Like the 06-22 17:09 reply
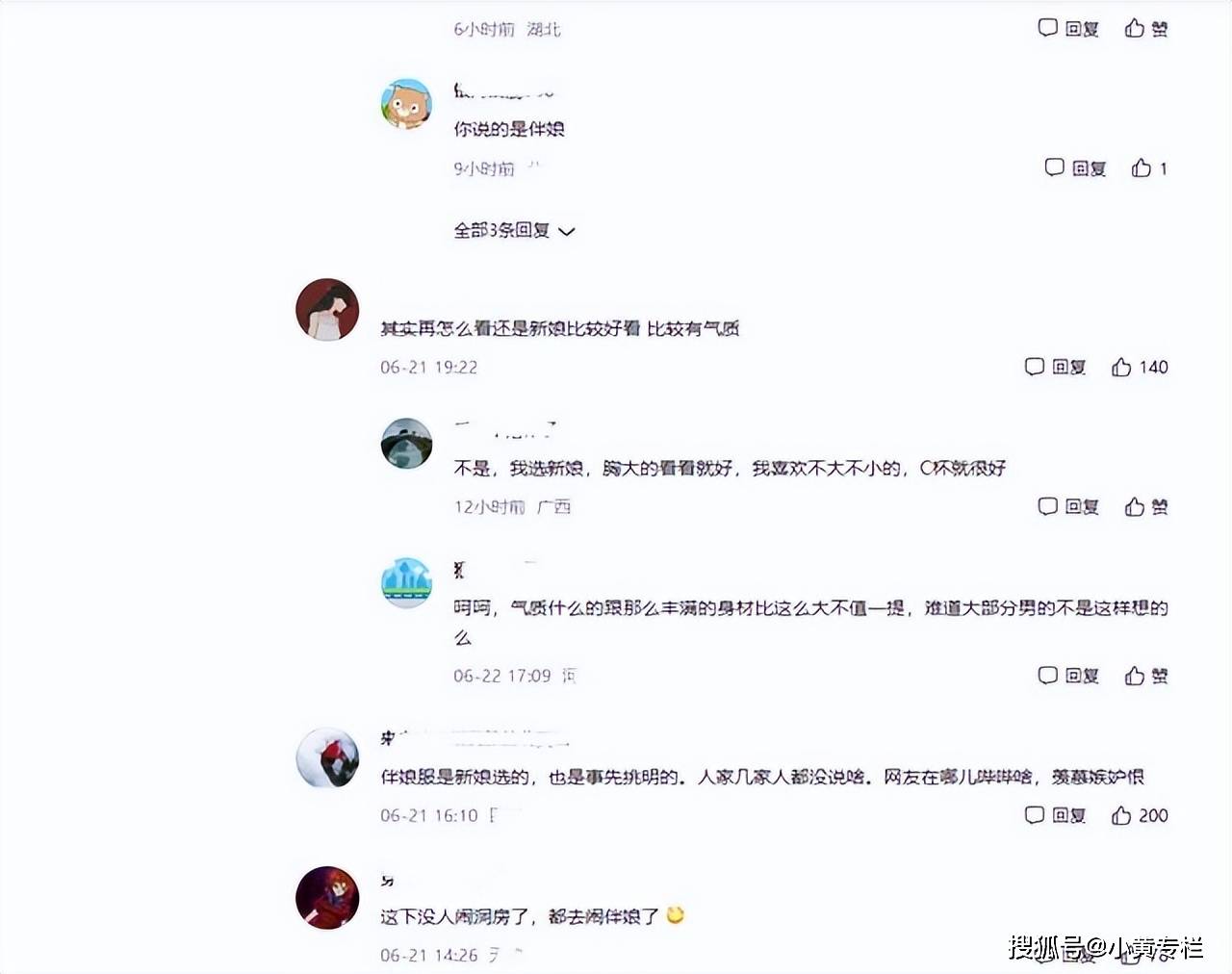This screenshot has height=974, width=1232. point(1146,676)
